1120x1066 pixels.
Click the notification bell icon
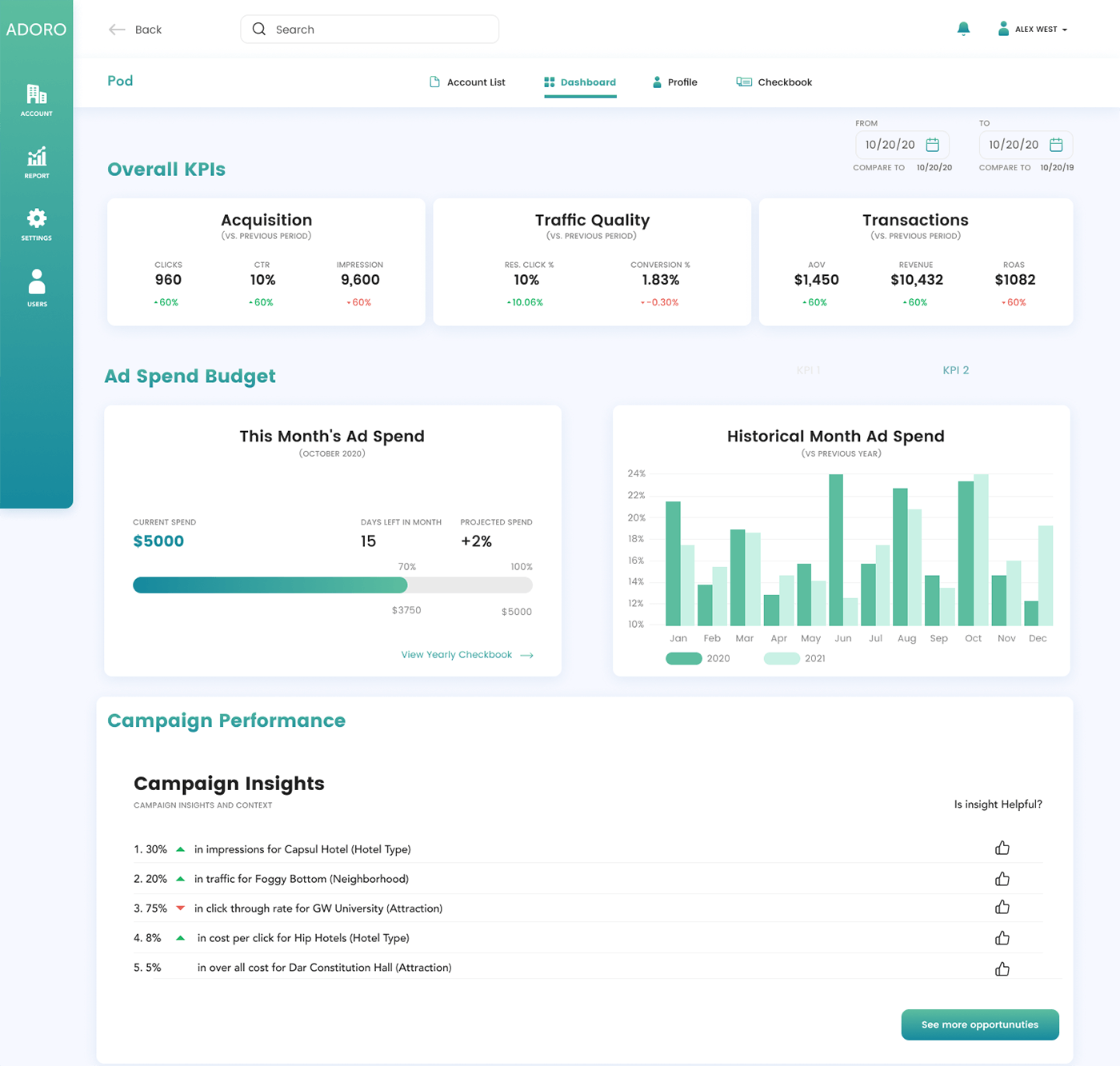pyautogui.click(x=963, y=29)
